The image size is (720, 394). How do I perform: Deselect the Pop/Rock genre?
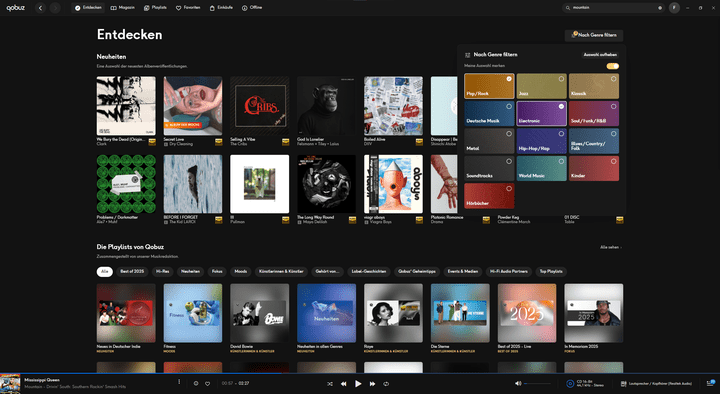click(489, 86)
